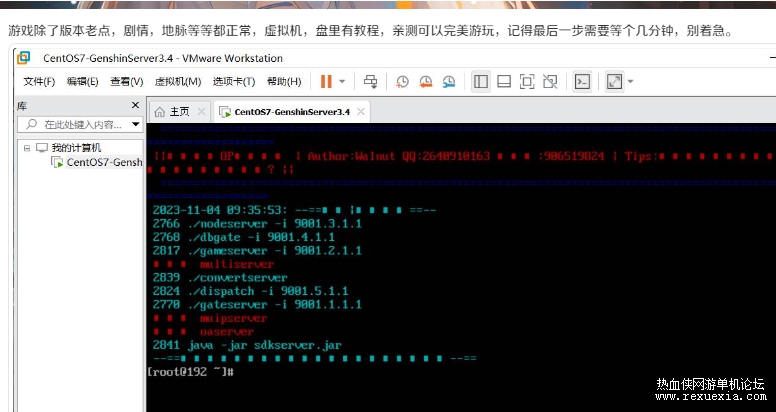This screenshot has height=412, width=776.
Task: Open the 编辑(E) menu
Action: pyautogui.click(x=83, y=81)
